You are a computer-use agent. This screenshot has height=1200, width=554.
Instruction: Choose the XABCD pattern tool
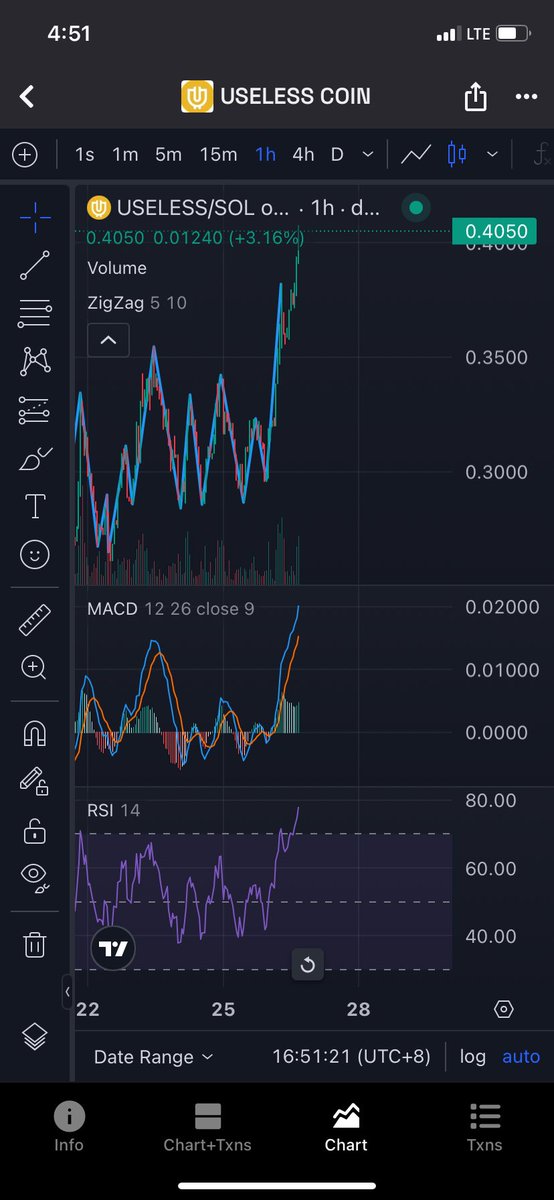(x=35, y=361)
